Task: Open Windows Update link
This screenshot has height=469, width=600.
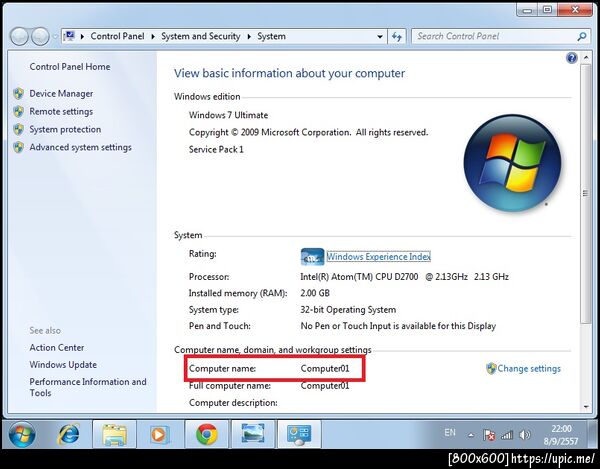Action: 63,365
